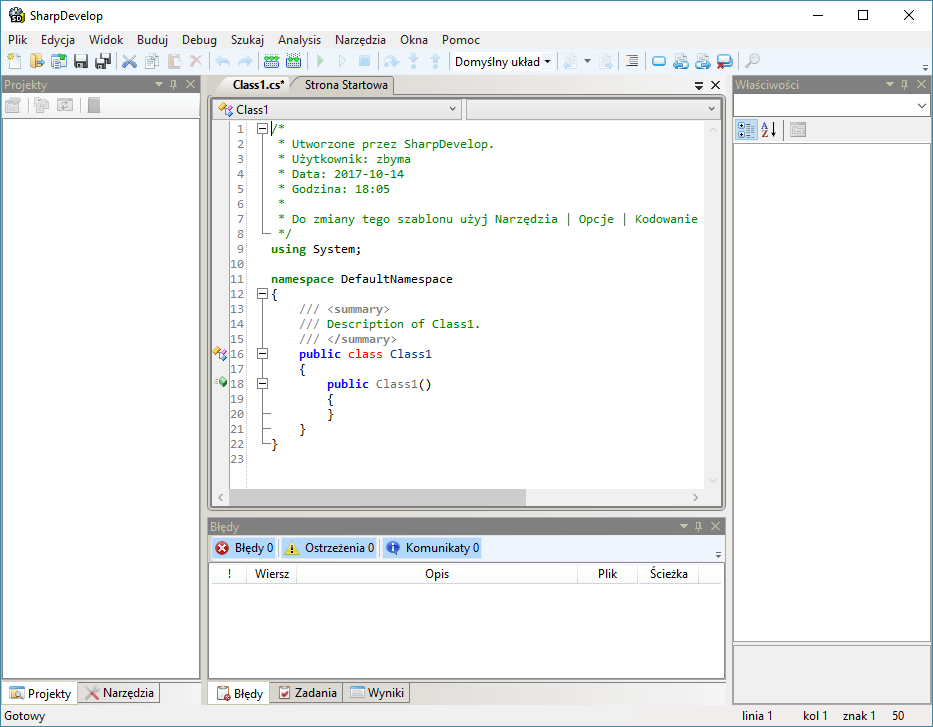Click the Build Solution toolbar icon
Screen dimensions: 933x727
point(271,61)
